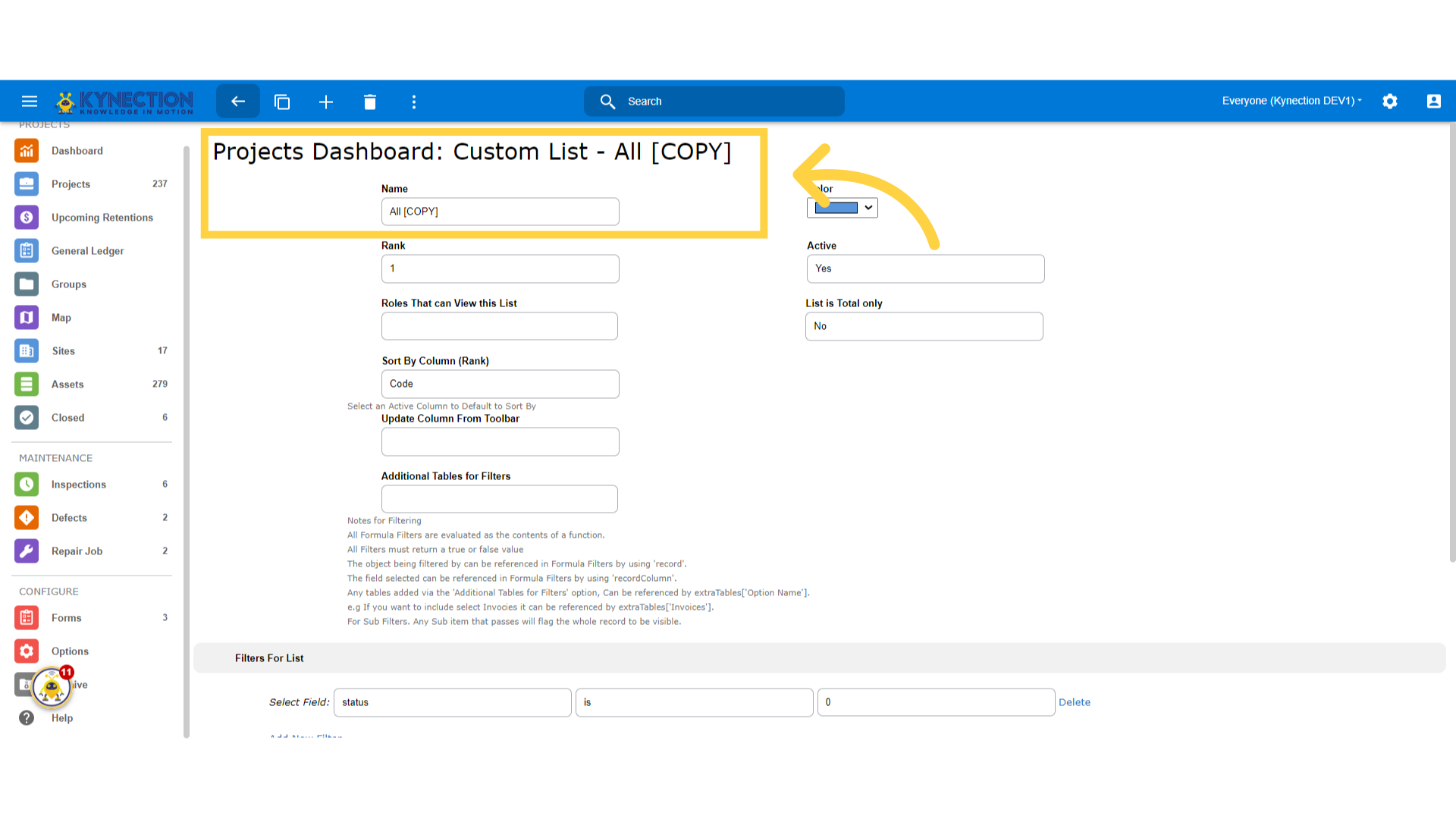Open the three-dot more options menu

click(414, 102)
